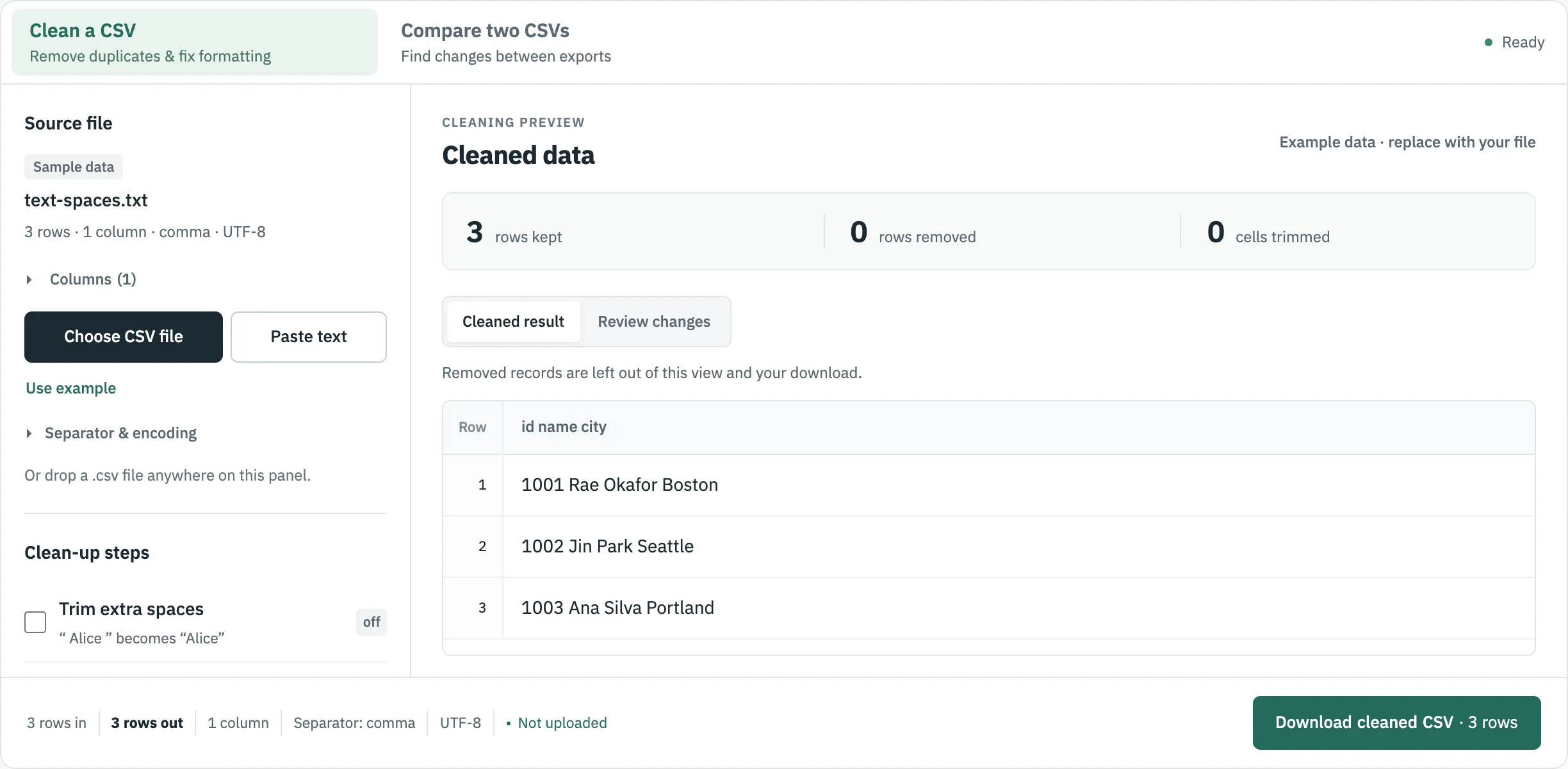This screenshot has width=1568, height=769.
Task: Click the Paste text button
Action: click(x=309, y=337)
